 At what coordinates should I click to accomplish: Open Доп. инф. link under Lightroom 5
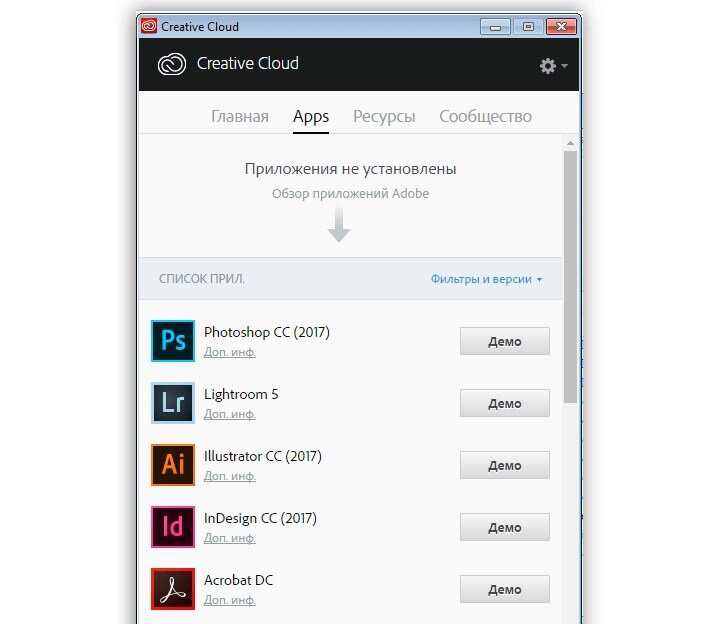click(x=229, y=414)
